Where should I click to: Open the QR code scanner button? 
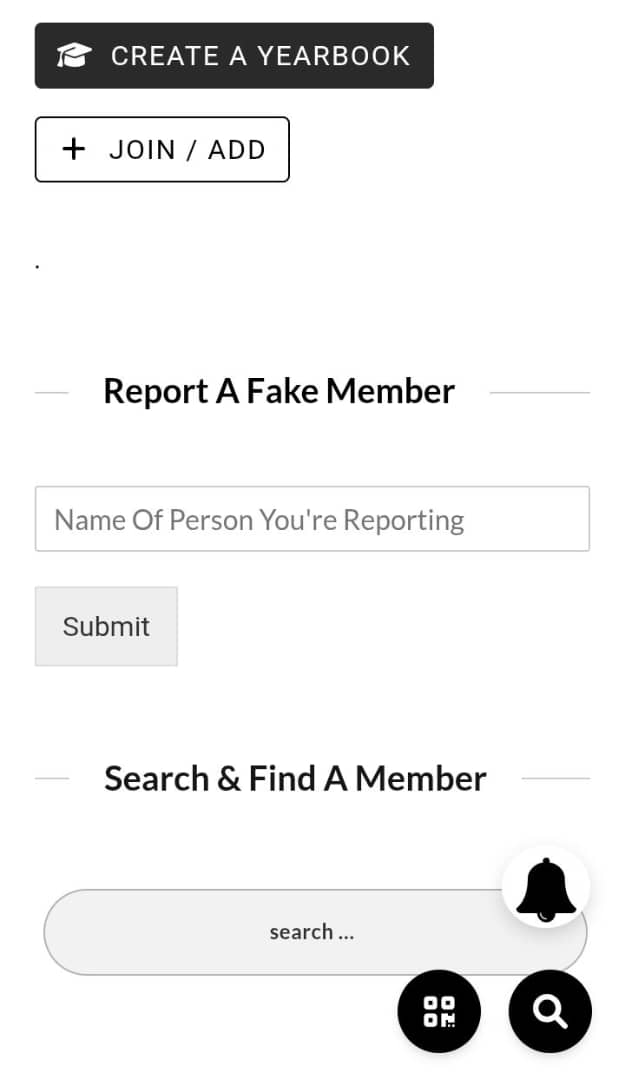pos(439,1011)
